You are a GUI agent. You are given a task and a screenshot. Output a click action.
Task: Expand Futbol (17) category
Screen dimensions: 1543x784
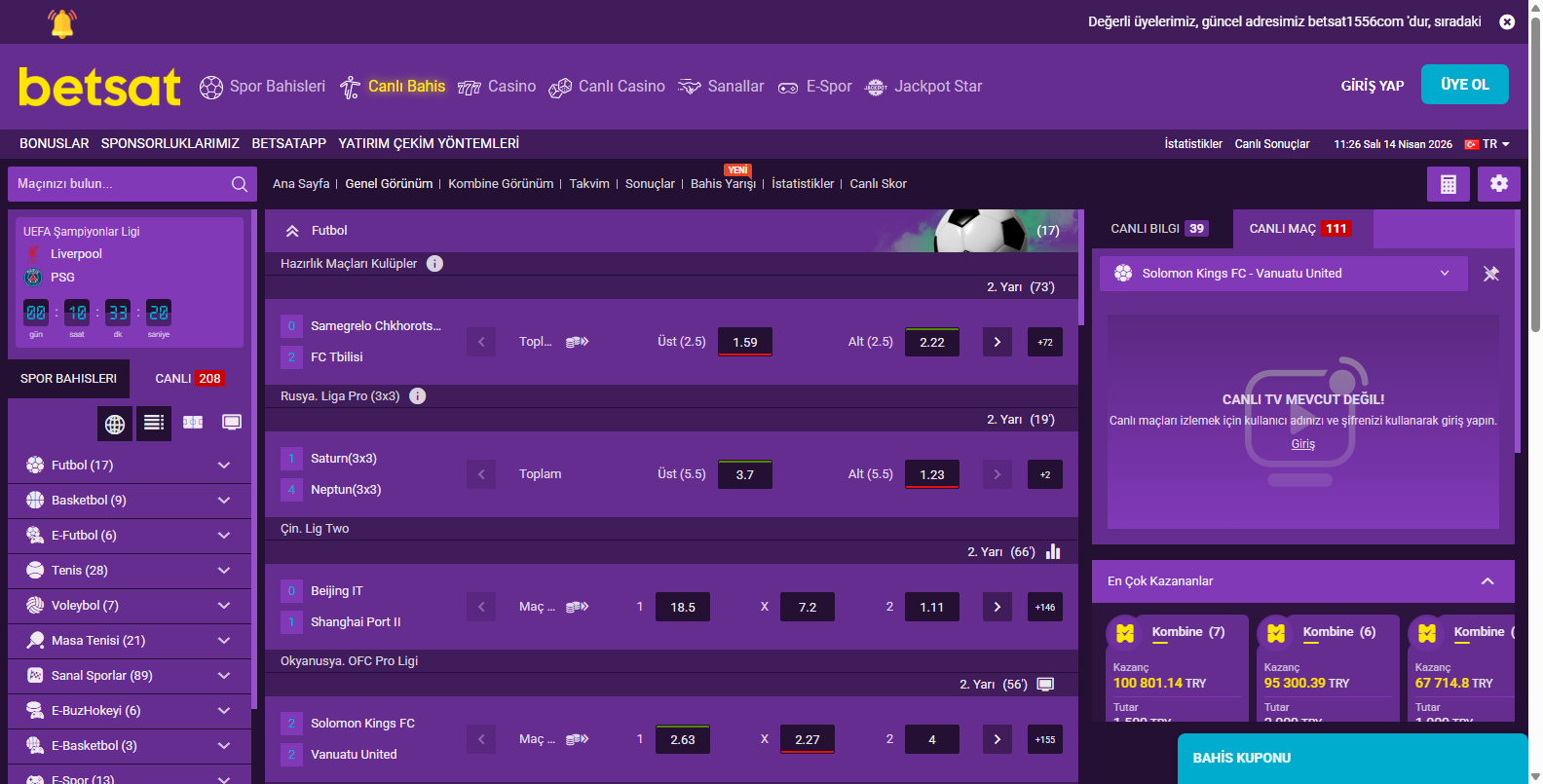pos(129,466)
